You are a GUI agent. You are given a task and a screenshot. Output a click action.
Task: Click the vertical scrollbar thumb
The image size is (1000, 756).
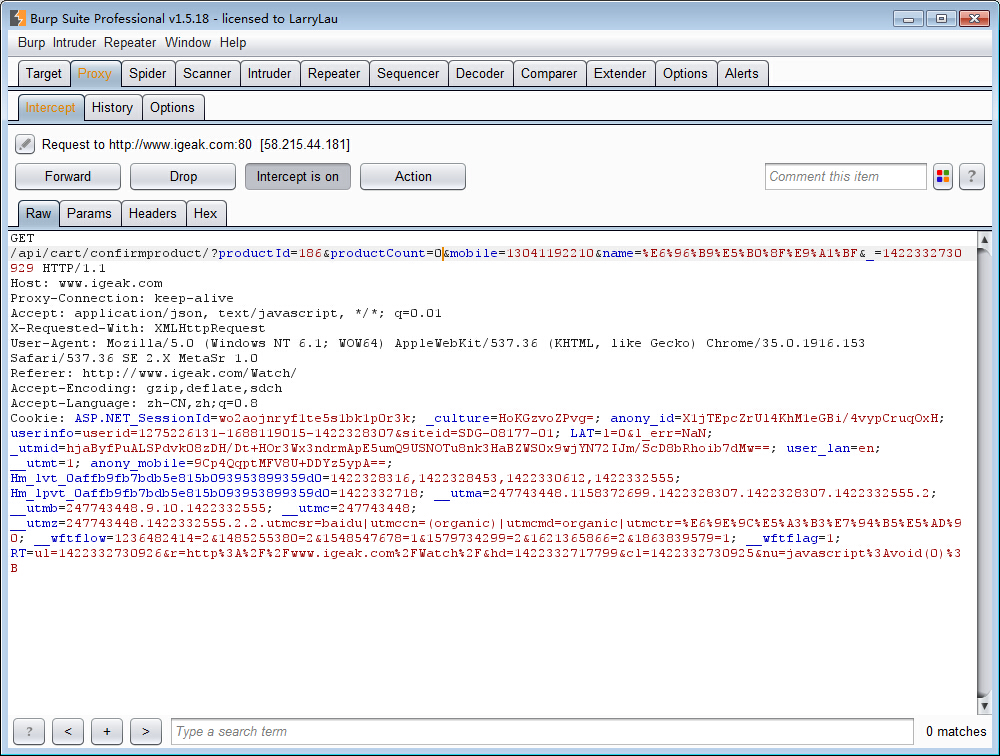click(984, 472)
